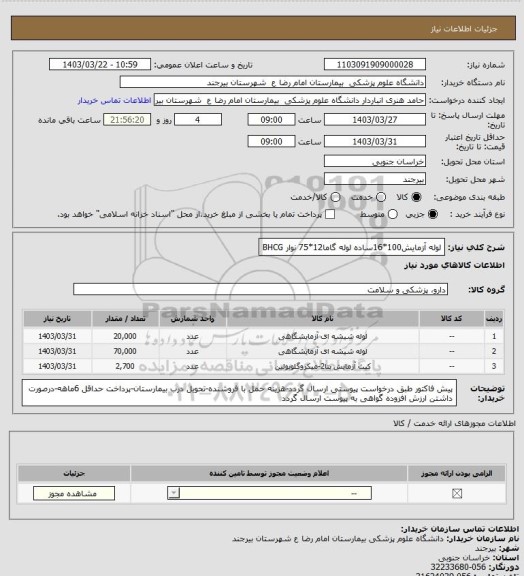This screenshot has width=524, height=576.
Task: Click the request creator field
Action: [x=290, y=100]
